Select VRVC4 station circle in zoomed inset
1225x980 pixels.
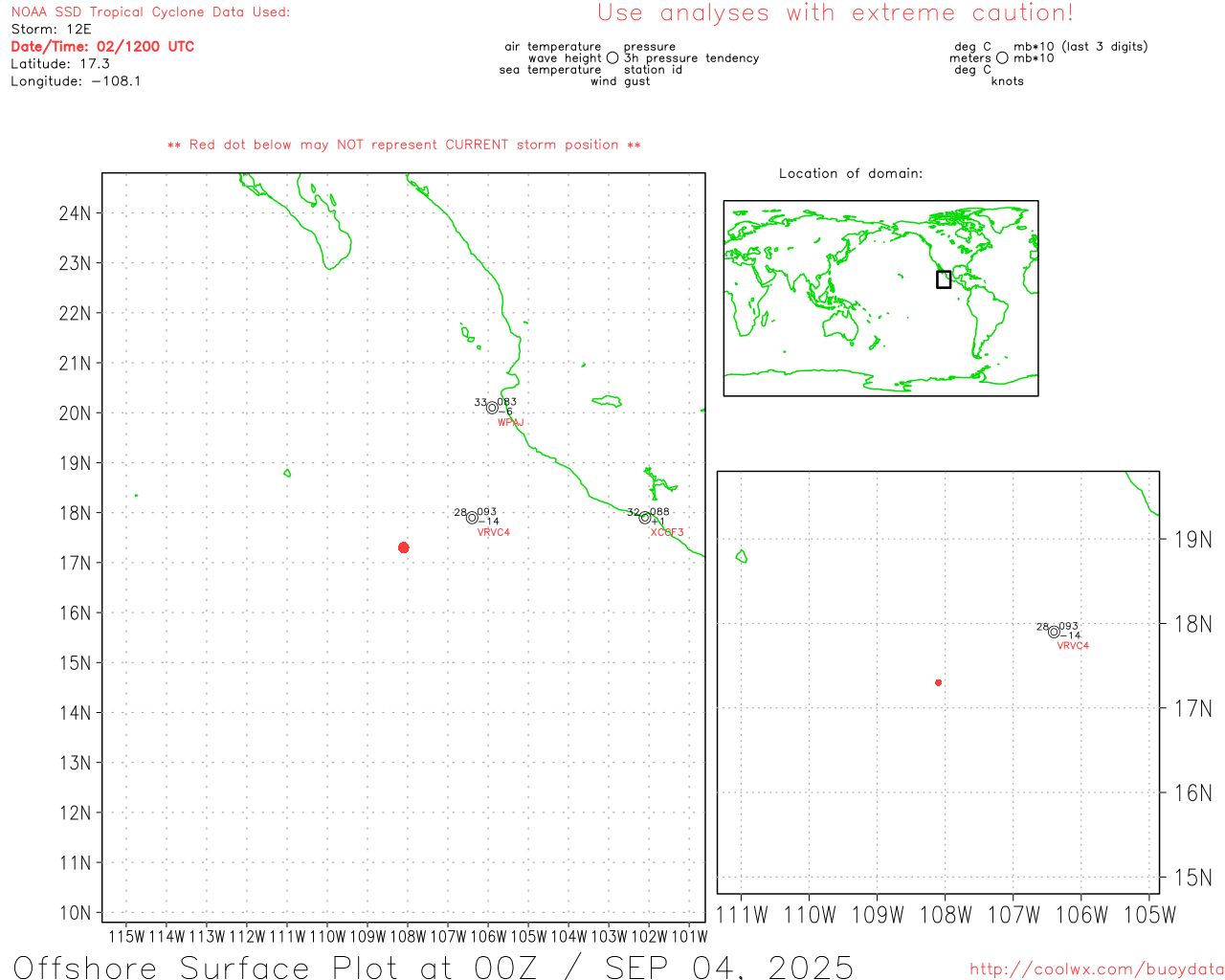click(x=1054, y=632)
